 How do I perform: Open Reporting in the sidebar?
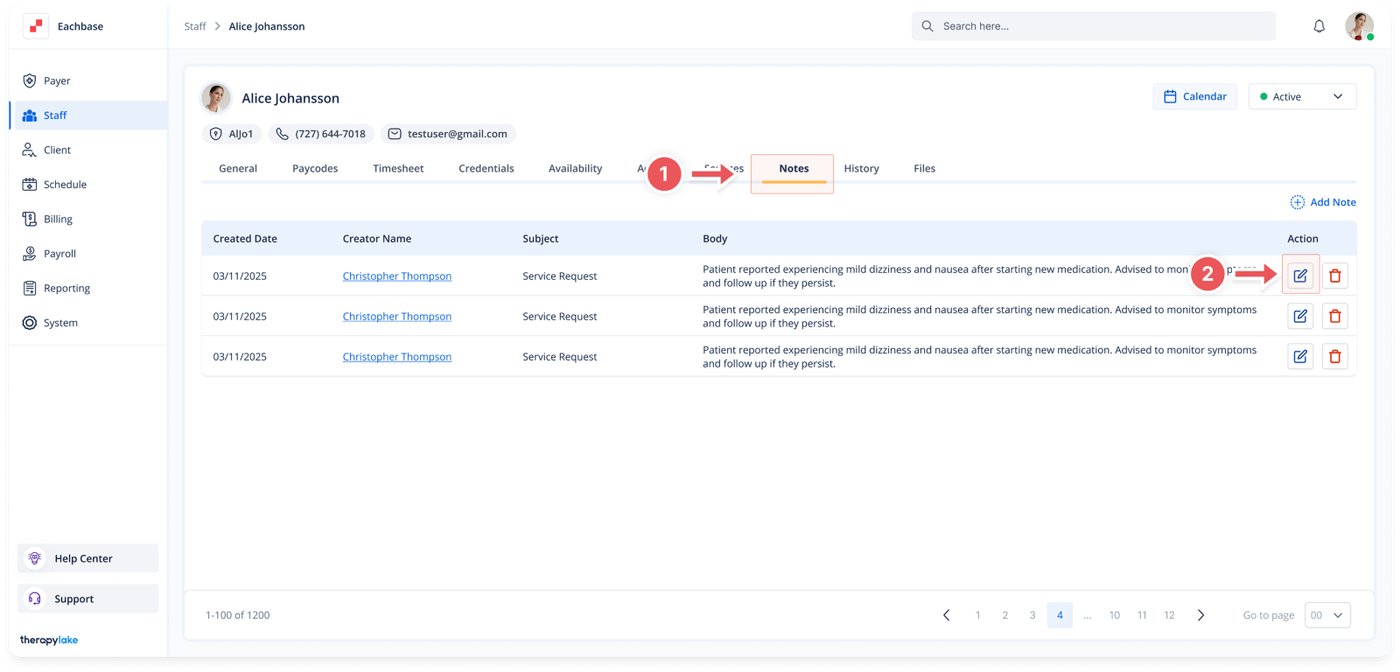[x=67, y=288]
